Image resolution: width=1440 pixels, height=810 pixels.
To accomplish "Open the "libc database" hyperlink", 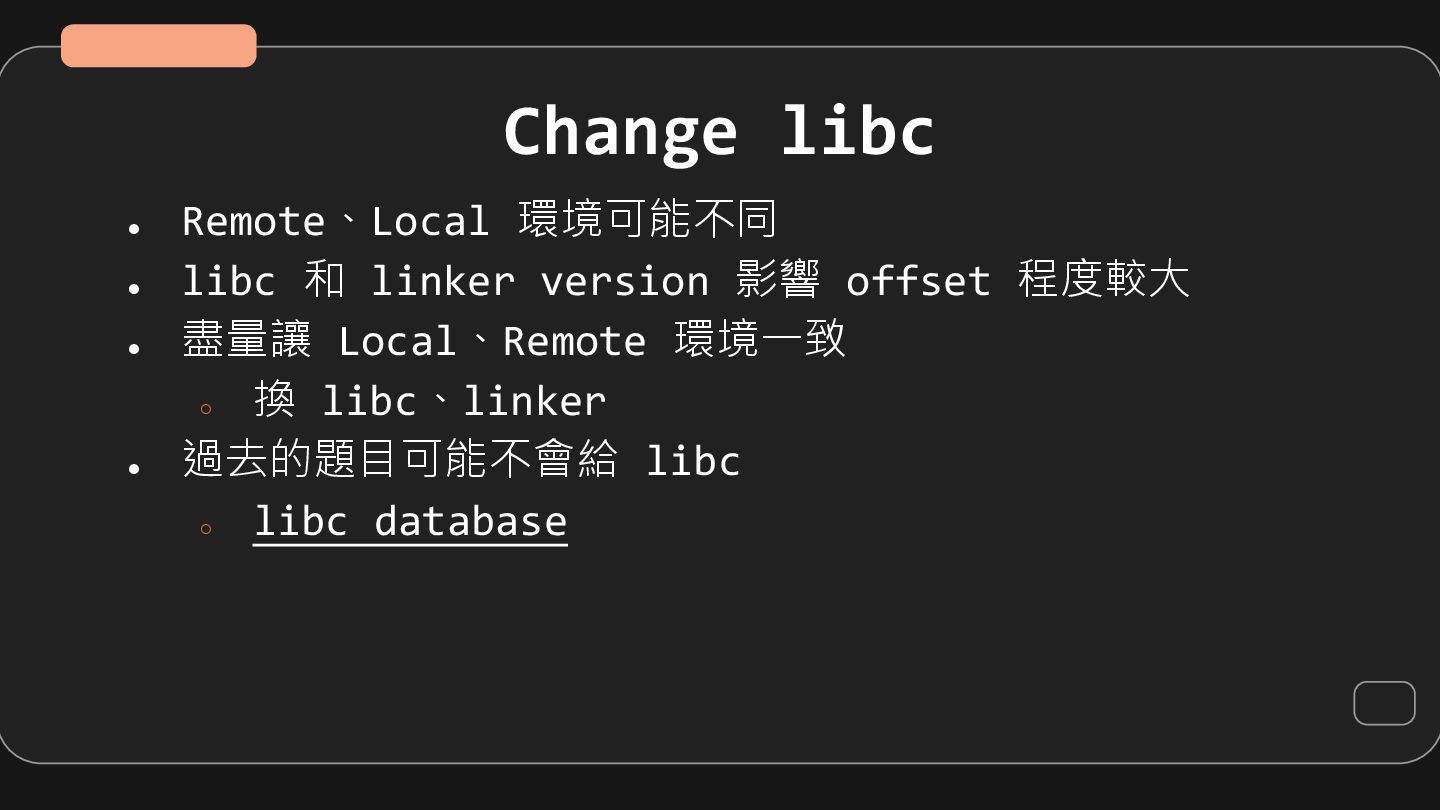I will click(x=410, y=522).
